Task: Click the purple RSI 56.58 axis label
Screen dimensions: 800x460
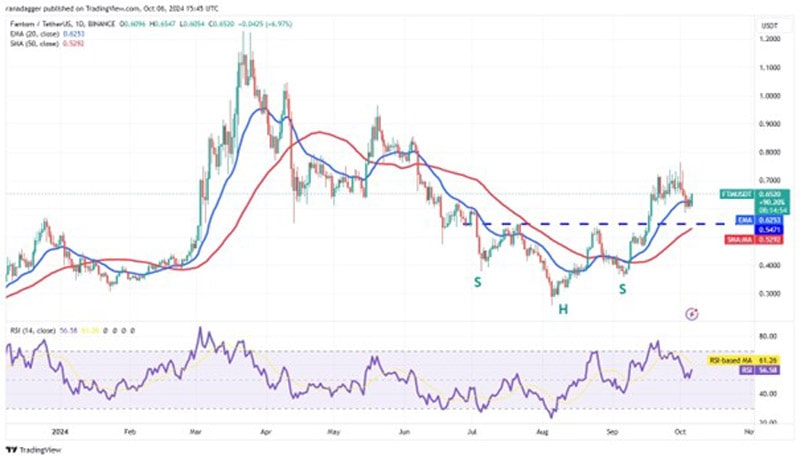Action: pyautogui.click(x=760, y=370)
